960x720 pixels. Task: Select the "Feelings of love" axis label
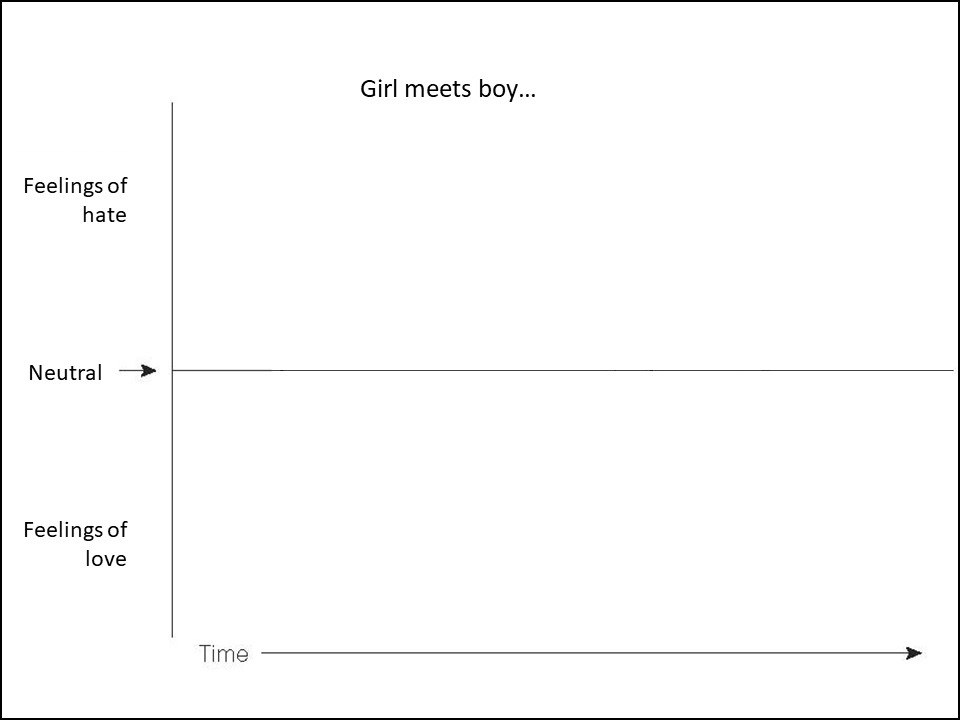pyautogui.click(x=76, y=544)
